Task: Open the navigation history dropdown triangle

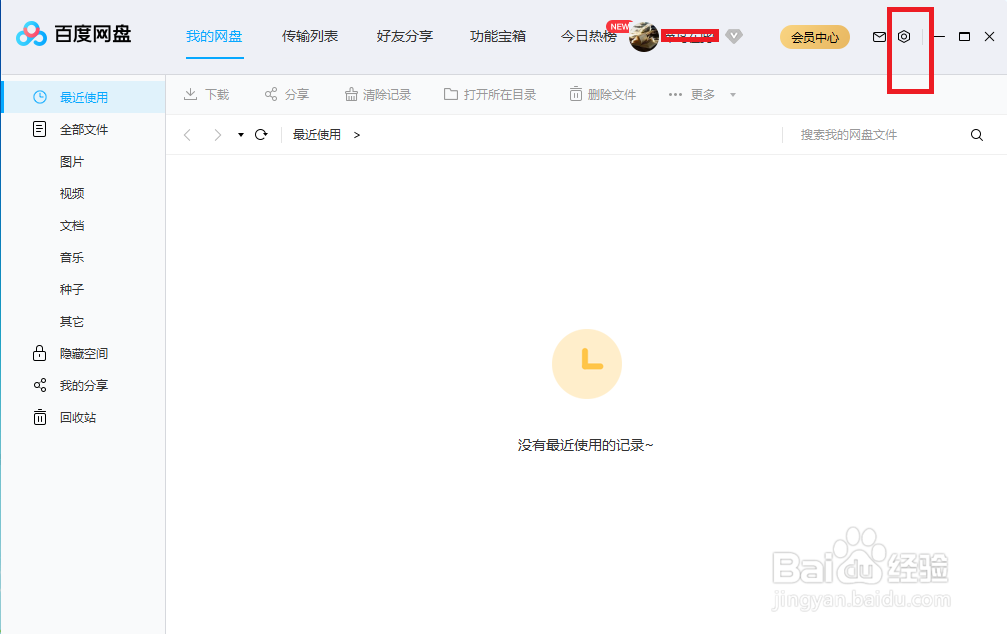Action: click(241, 135)
